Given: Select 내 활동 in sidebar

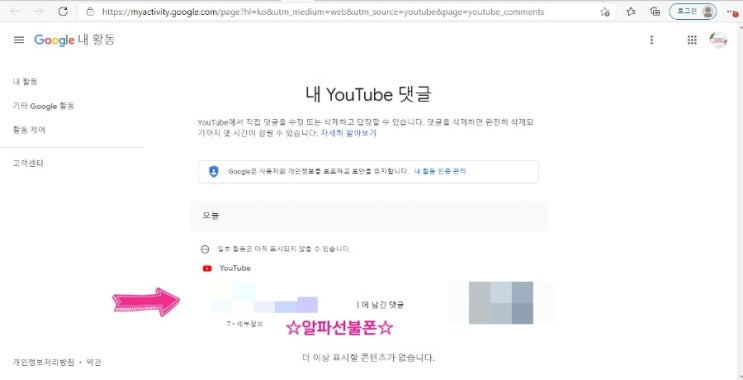Looking at the screenshot, I should click(x=25, y=81).
